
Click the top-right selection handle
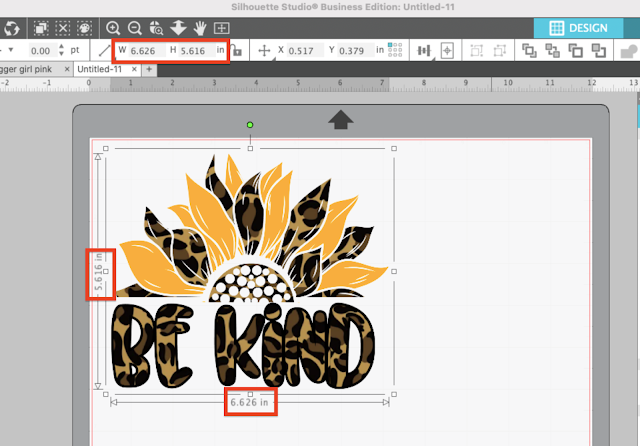click(394, 149)
